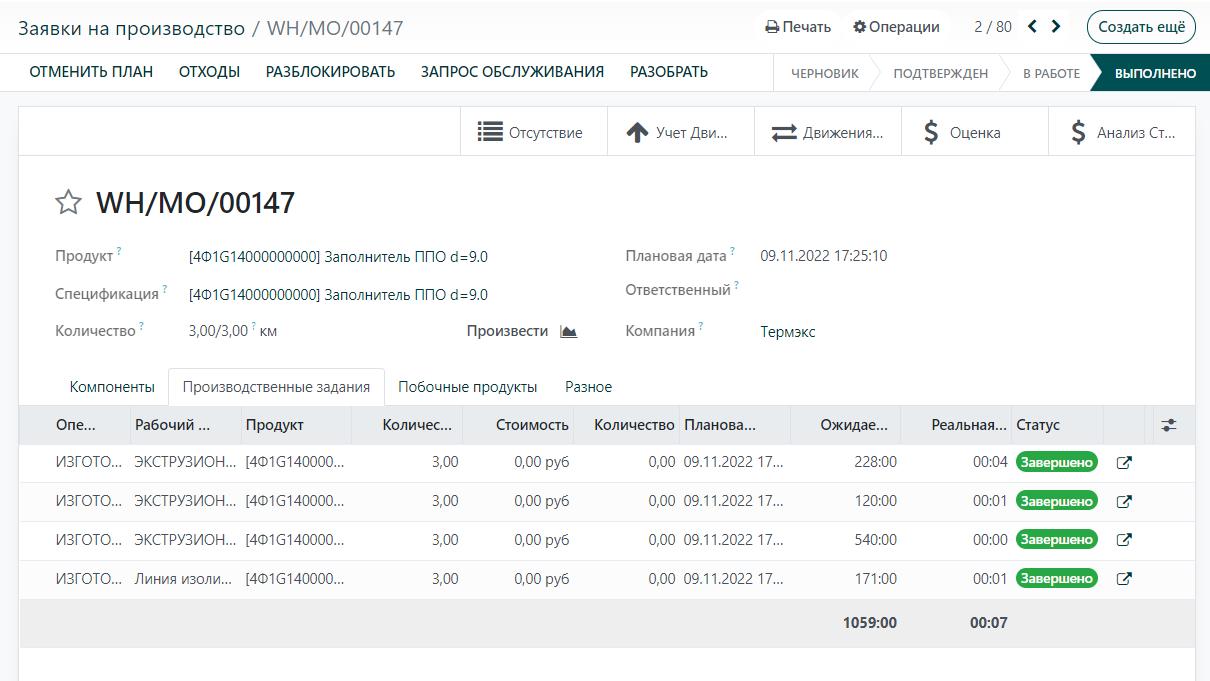Open the Оценка smart button
Image resolution: width=1210 pixels, height=681 pixels.
pyautogui.click(x=975, y=132)
